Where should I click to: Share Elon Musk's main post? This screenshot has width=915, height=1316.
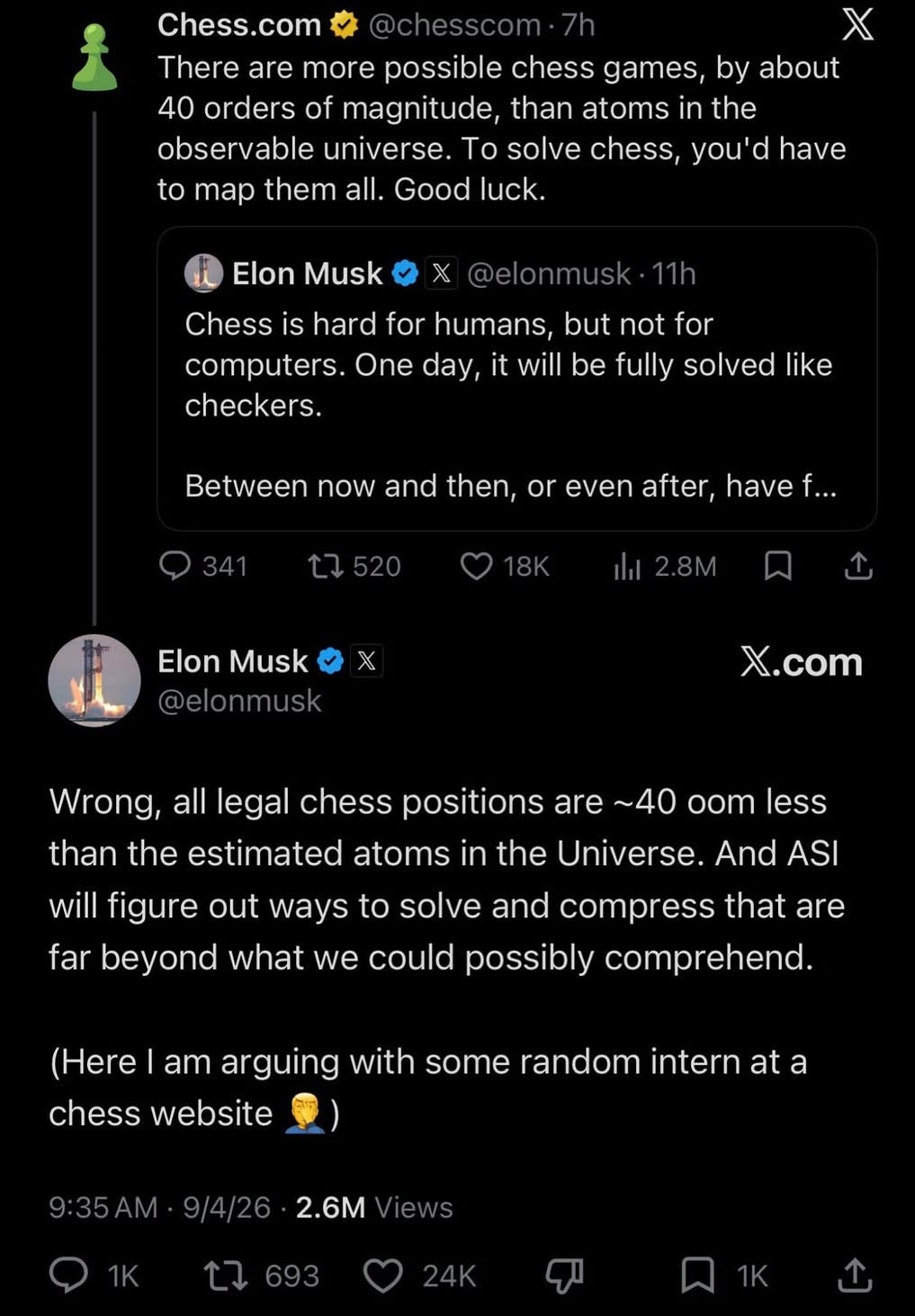tap(855, 1276)
